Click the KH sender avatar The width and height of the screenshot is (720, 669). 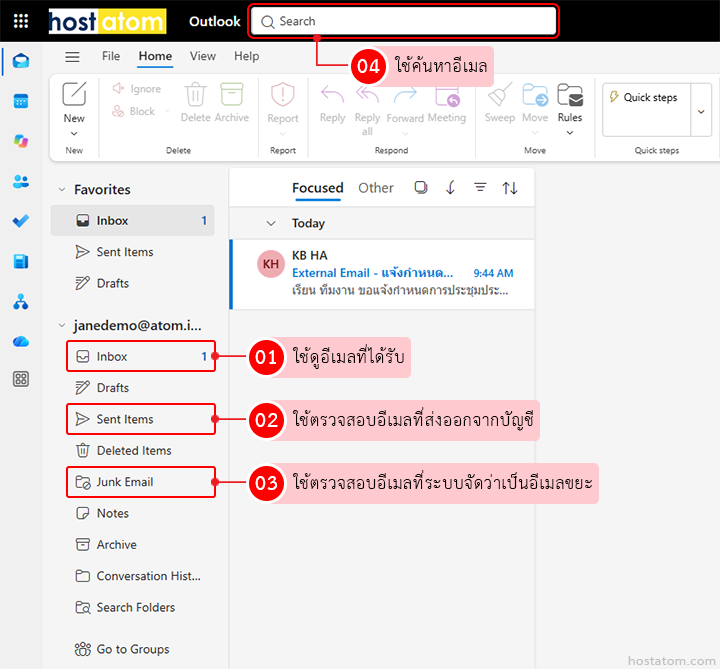270,264
